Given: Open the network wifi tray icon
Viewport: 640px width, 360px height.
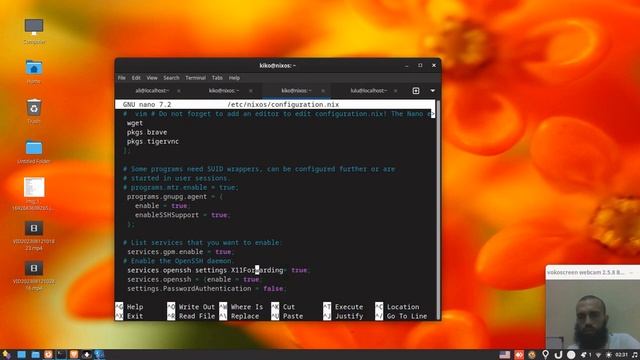Looking at the screenshot, I should point(599,355).
